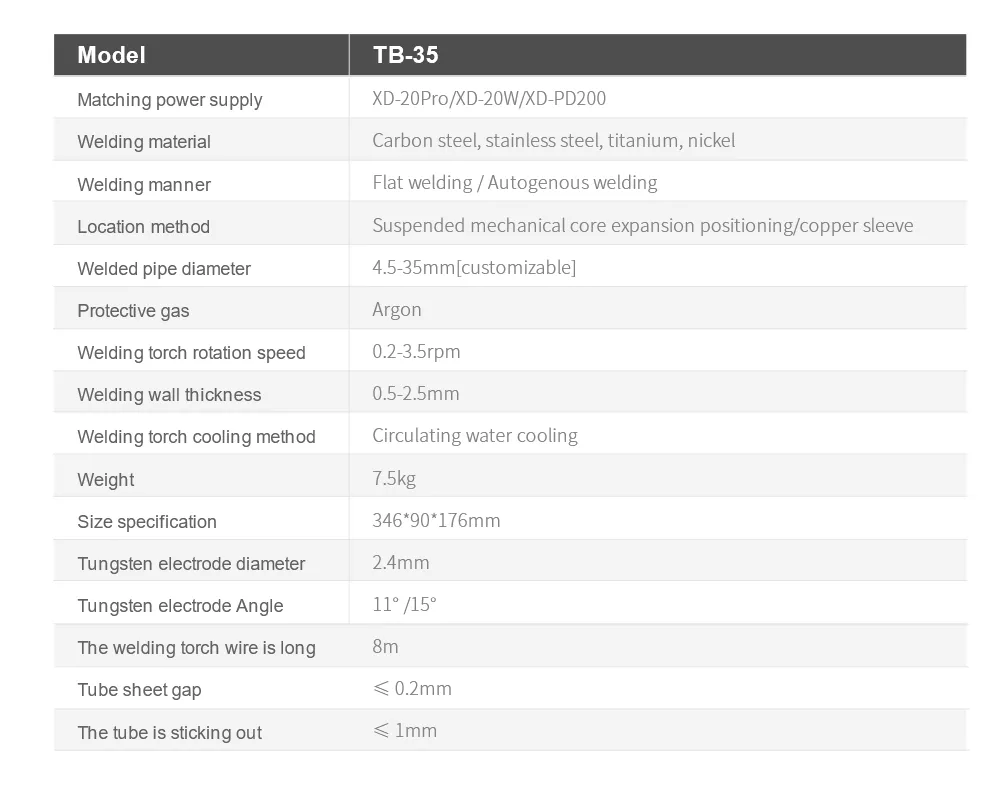Viewport: 1000px width, 792px height.
Task: Click the Welding wall thickness label
Action: 169,395
